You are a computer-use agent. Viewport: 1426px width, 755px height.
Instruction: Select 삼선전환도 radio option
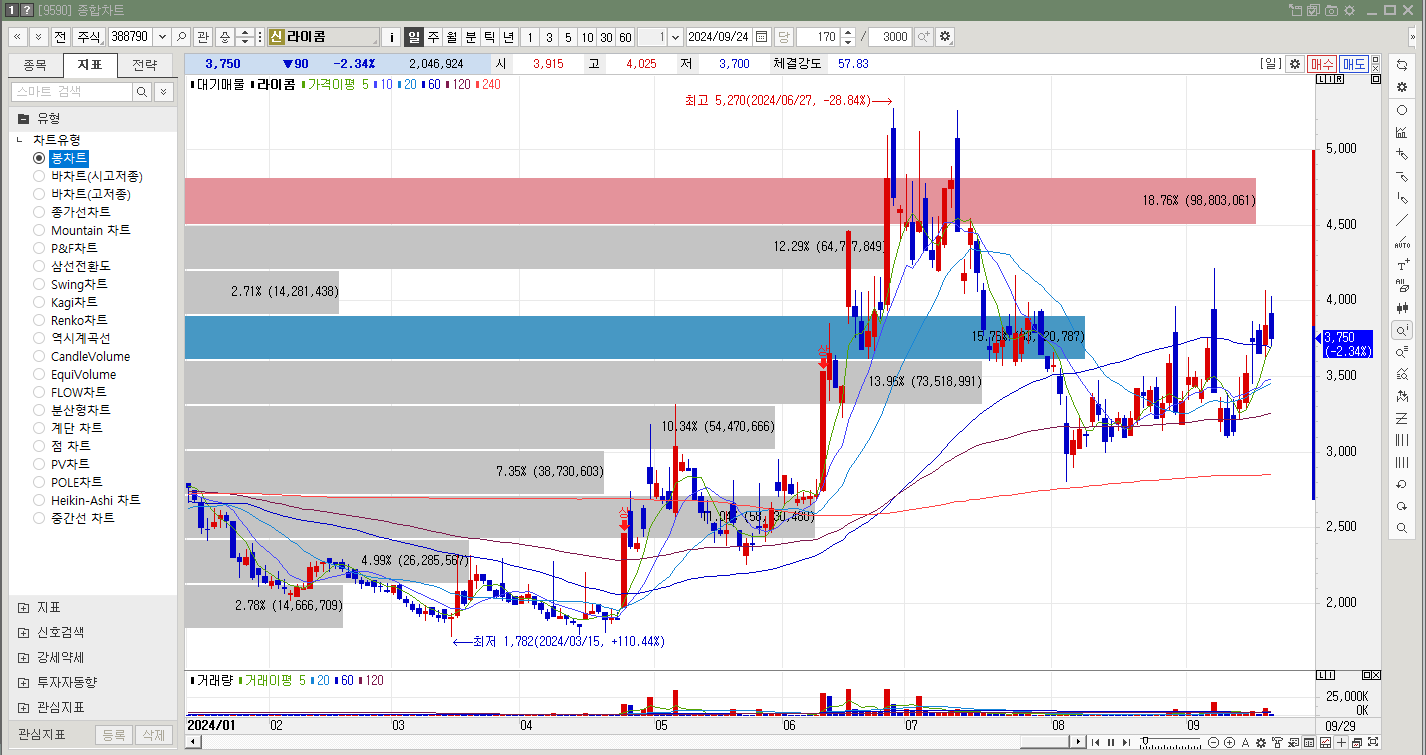click(39, 266)
